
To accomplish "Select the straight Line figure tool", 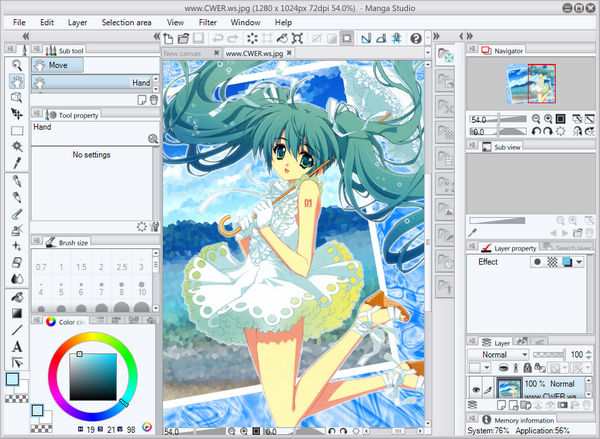I will click(16, 330).
